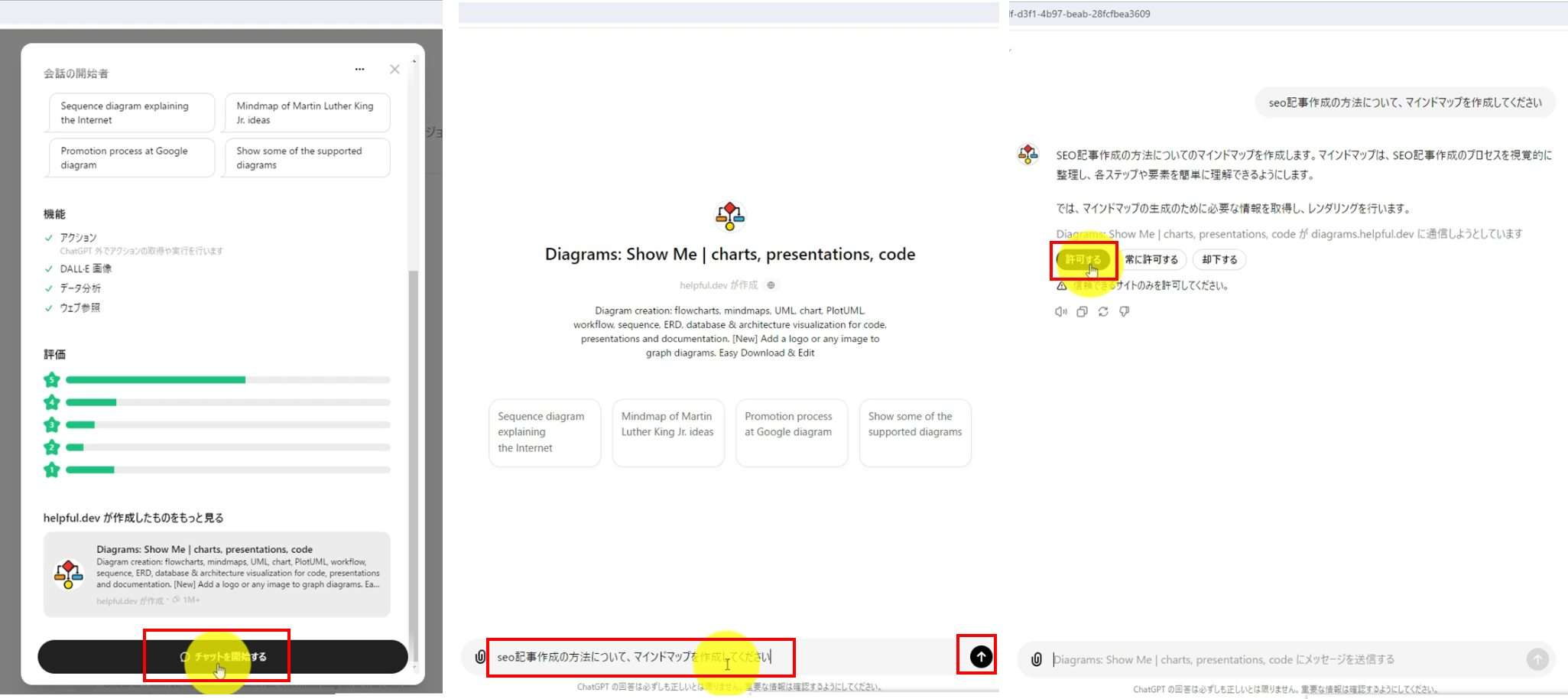The height and width of the screenshot is (699, 1568).
Task: Click 'helpful.dev が作成したものをもっと見る' heading
Action: tap(133, 518)
